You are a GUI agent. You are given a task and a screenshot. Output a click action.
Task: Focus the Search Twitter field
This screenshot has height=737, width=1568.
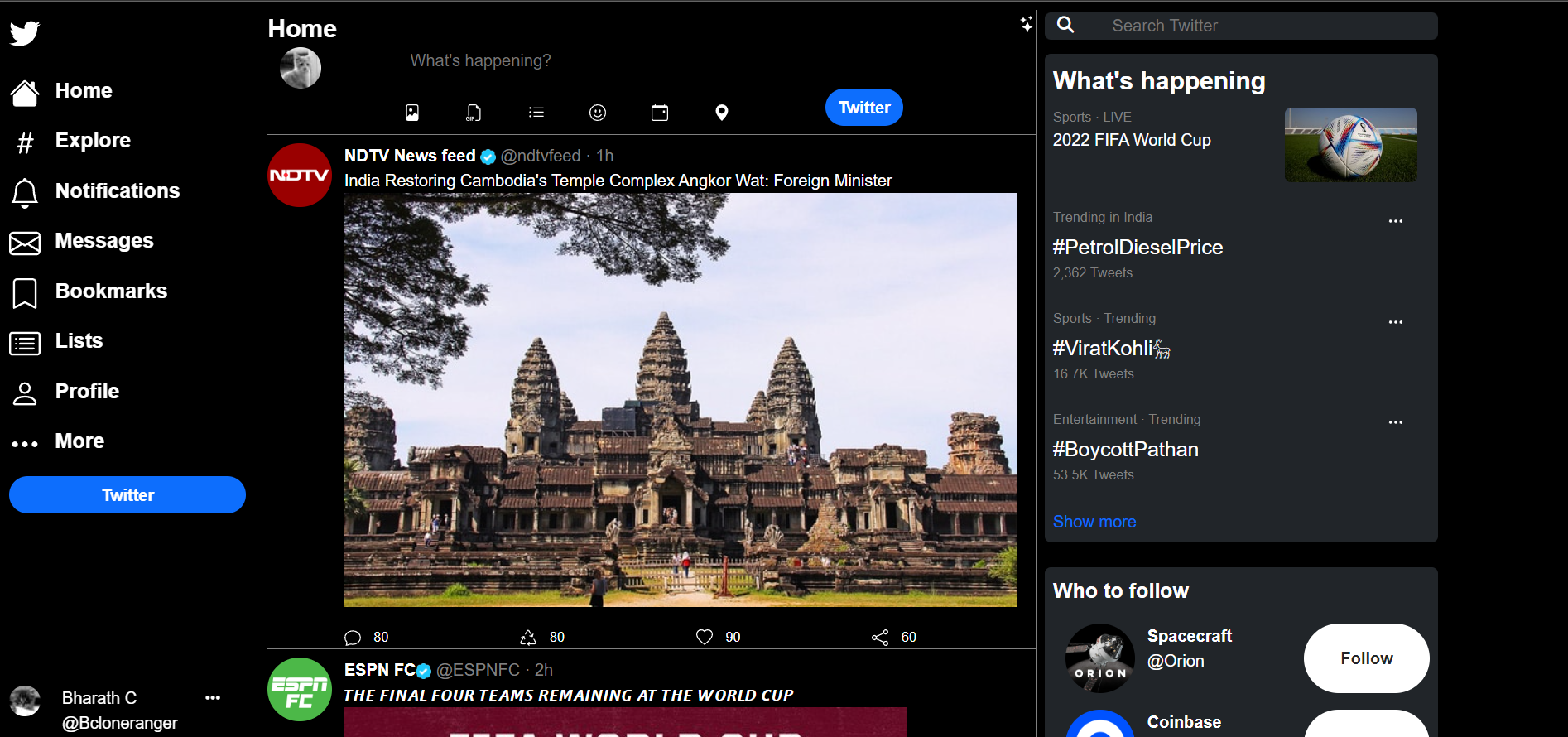[1241, 26]
